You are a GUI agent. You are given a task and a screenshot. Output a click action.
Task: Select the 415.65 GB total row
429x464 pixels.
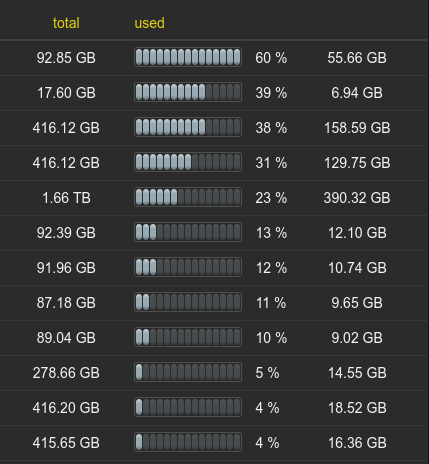(x=214, y=443)
